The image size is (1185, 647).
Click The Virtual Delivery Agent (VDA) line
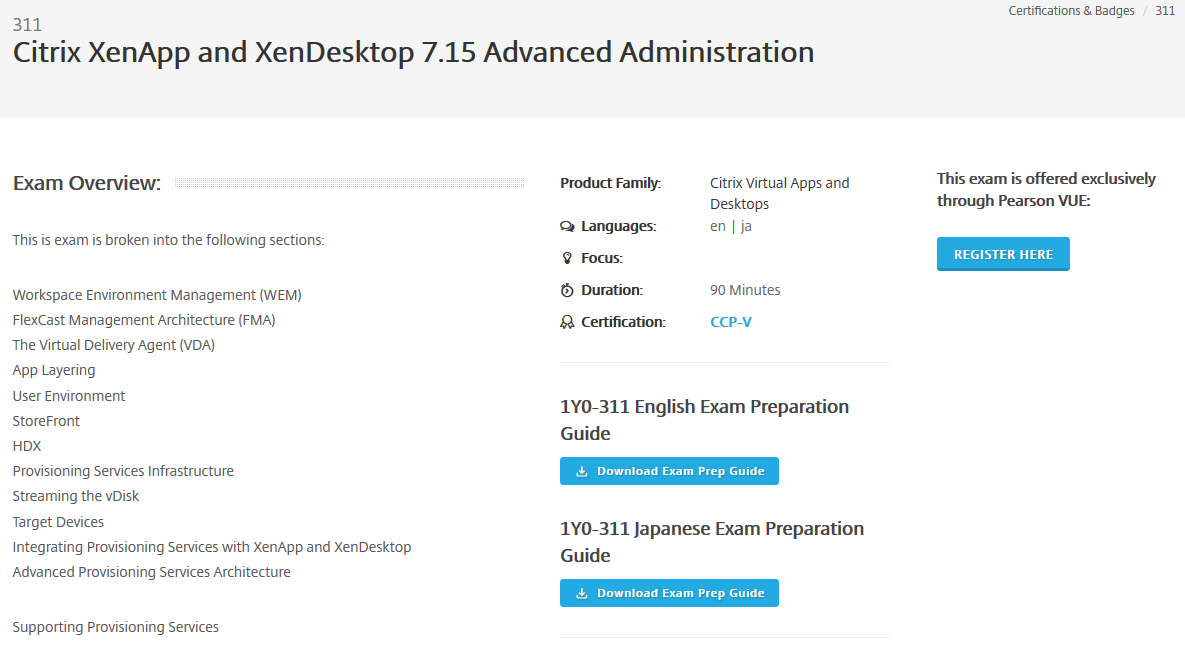pos(113,345)
